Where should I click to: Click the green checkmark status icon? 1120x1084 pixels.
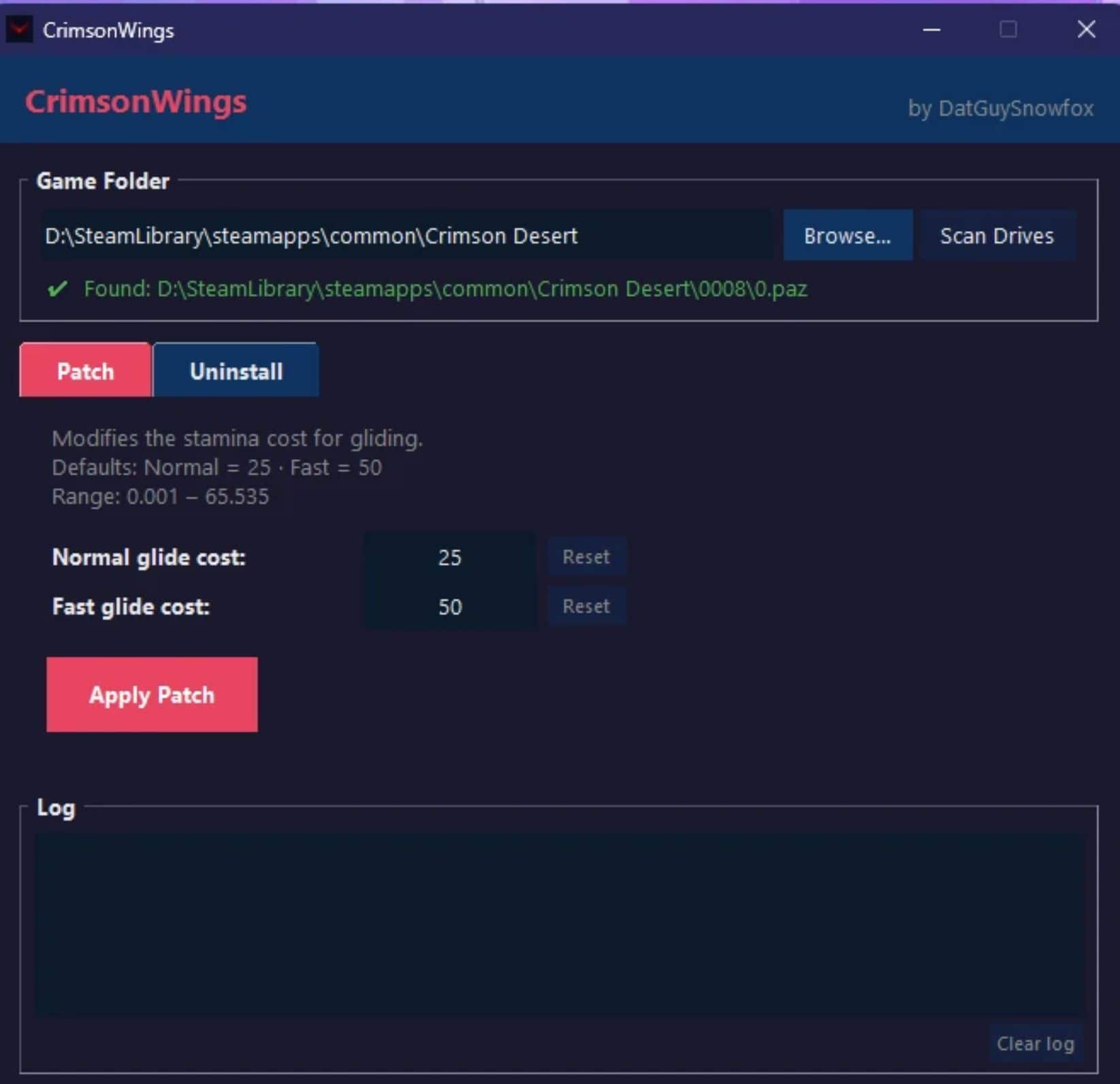click(x=58, y=289)
